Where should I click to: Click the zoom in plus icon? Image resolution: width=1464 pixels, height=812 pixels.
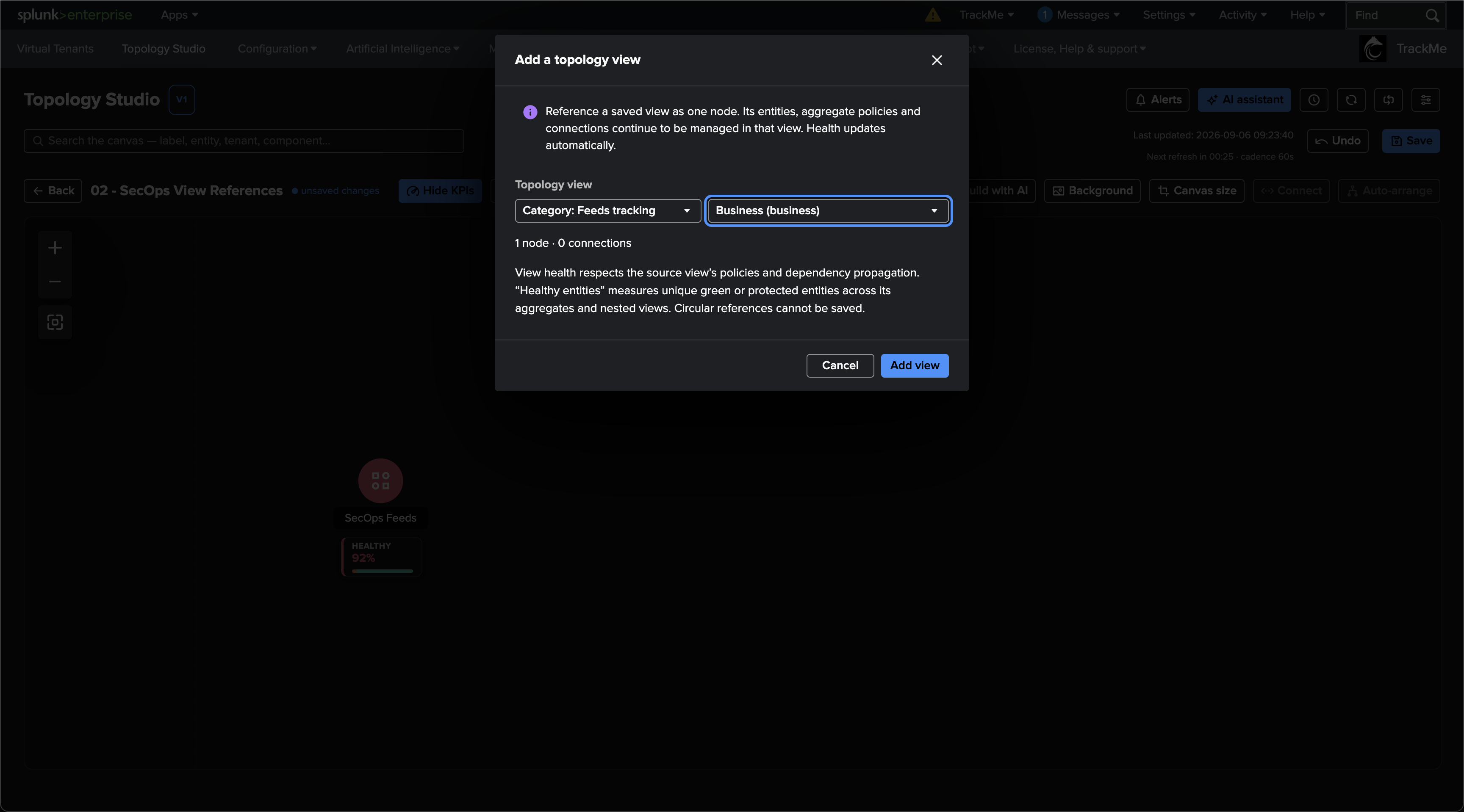point(55,248)
